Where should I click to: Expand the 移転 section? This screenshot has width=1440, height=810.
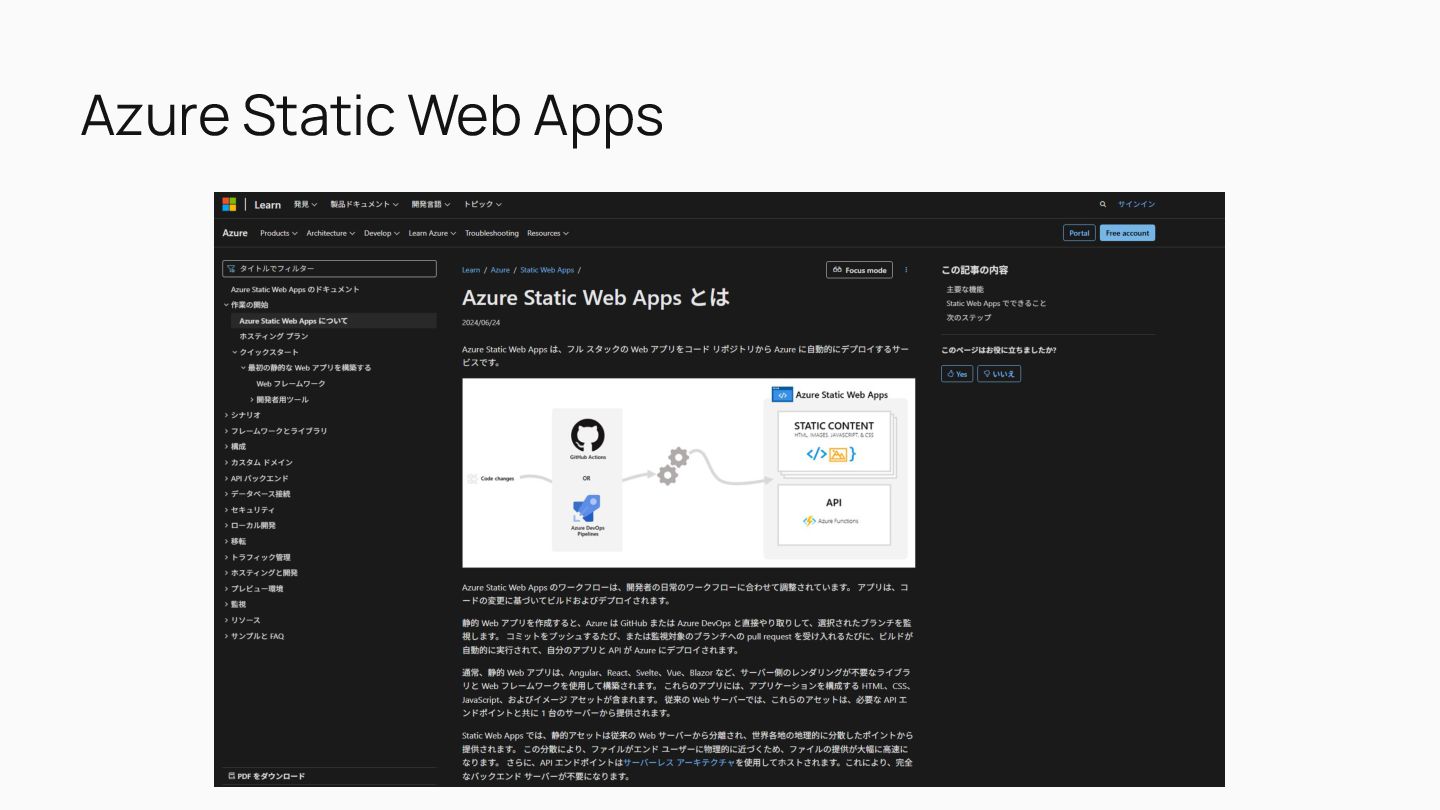coord(234,541)
